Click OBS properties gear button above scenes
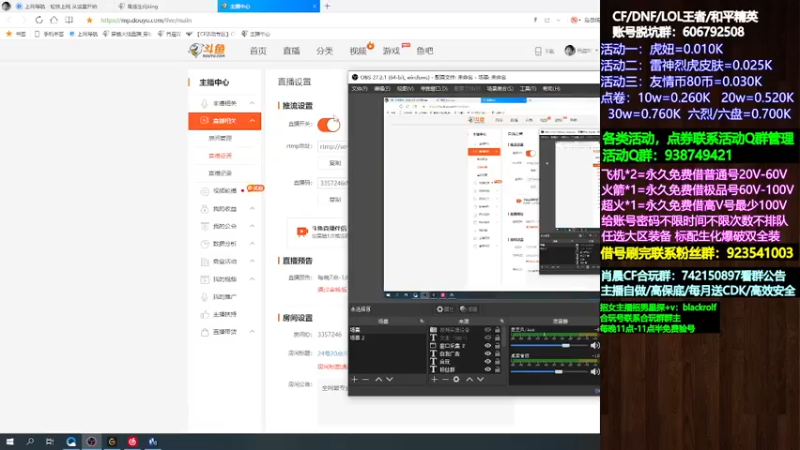The width and height of the screenshot is (800, 450). click(444, 309)
